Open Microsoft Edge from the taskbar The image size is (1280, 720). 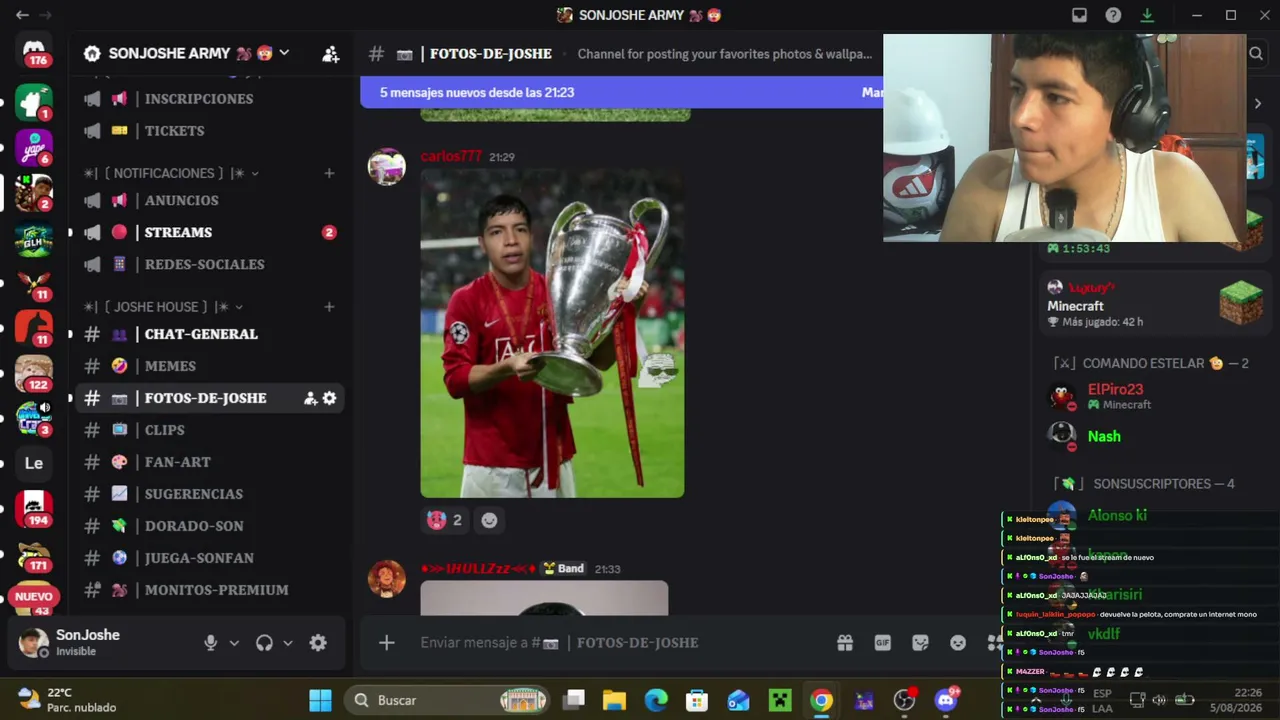point(656,700)
